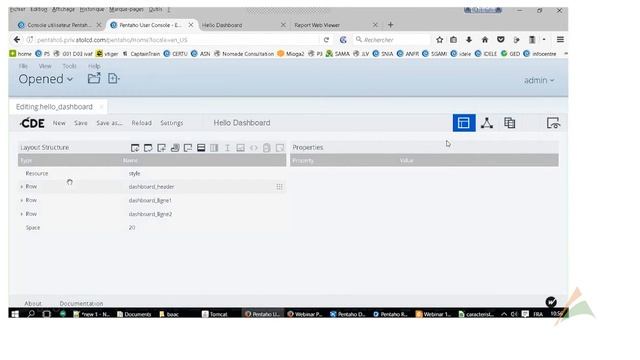Select the dashboard_ligne1 name cell
The width and height of the screenshot is (640, 360).
(x=150, y=200)
